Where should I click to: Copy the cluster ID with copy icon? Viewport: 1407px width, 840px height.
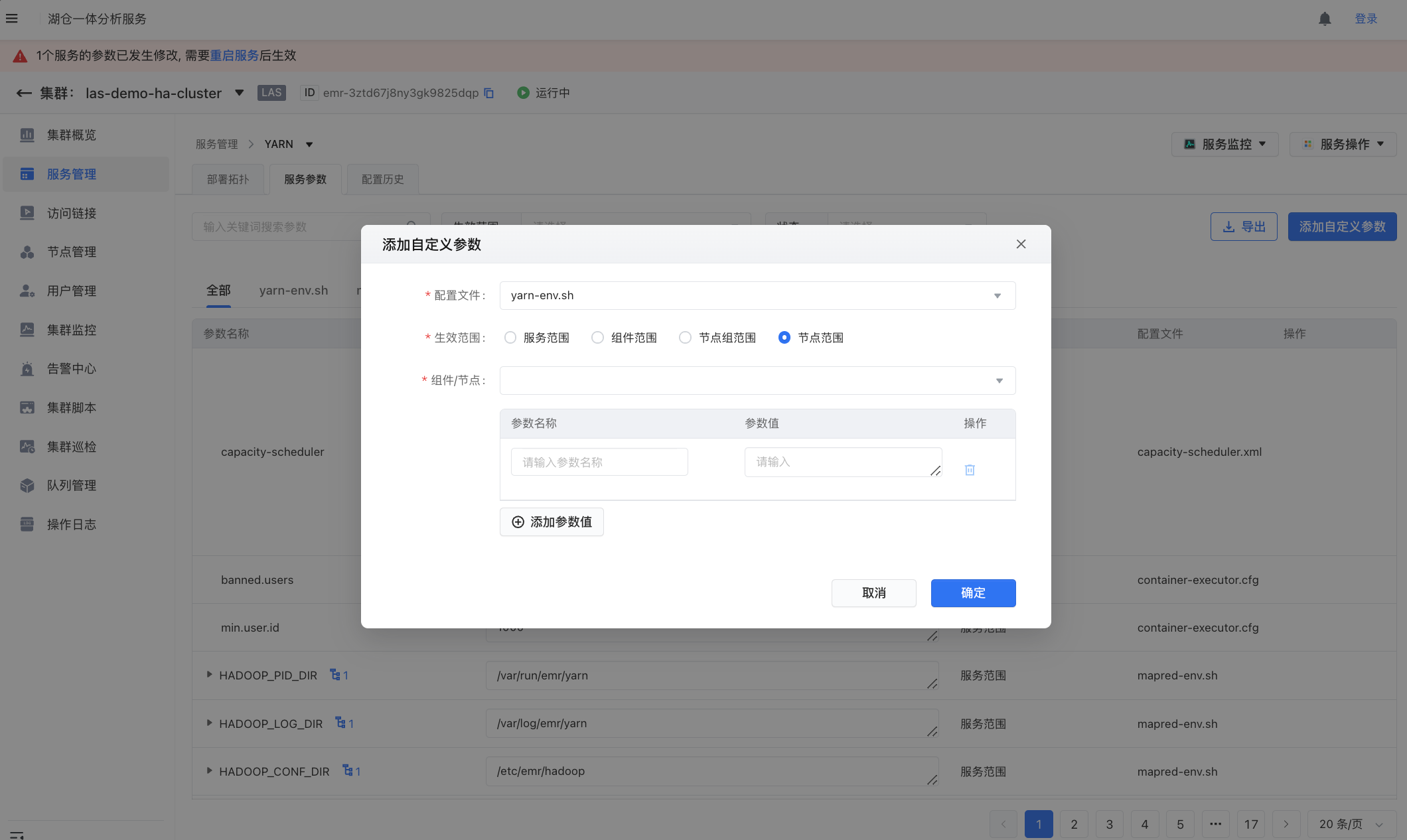[489, 93]
